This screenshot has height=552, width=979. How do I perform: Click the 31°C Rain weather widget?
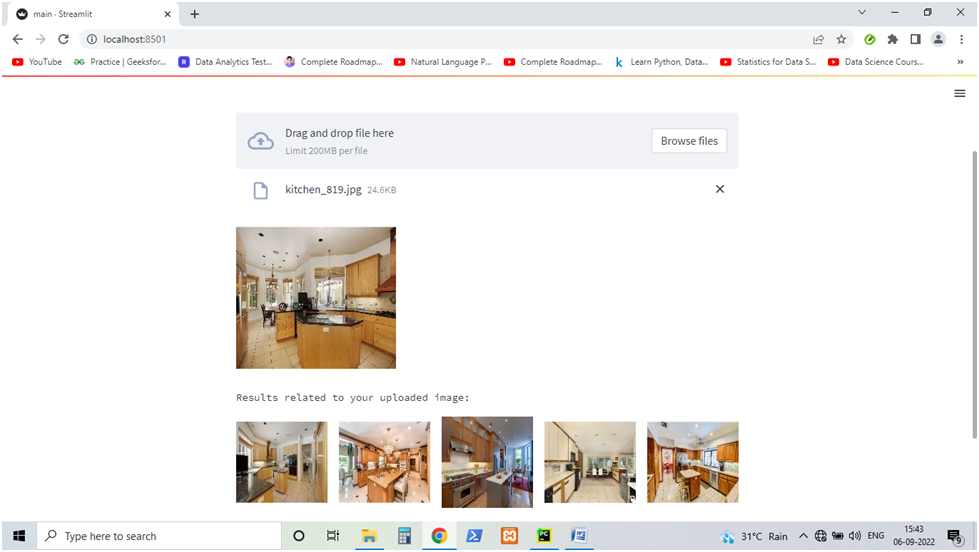click(754, 536)
